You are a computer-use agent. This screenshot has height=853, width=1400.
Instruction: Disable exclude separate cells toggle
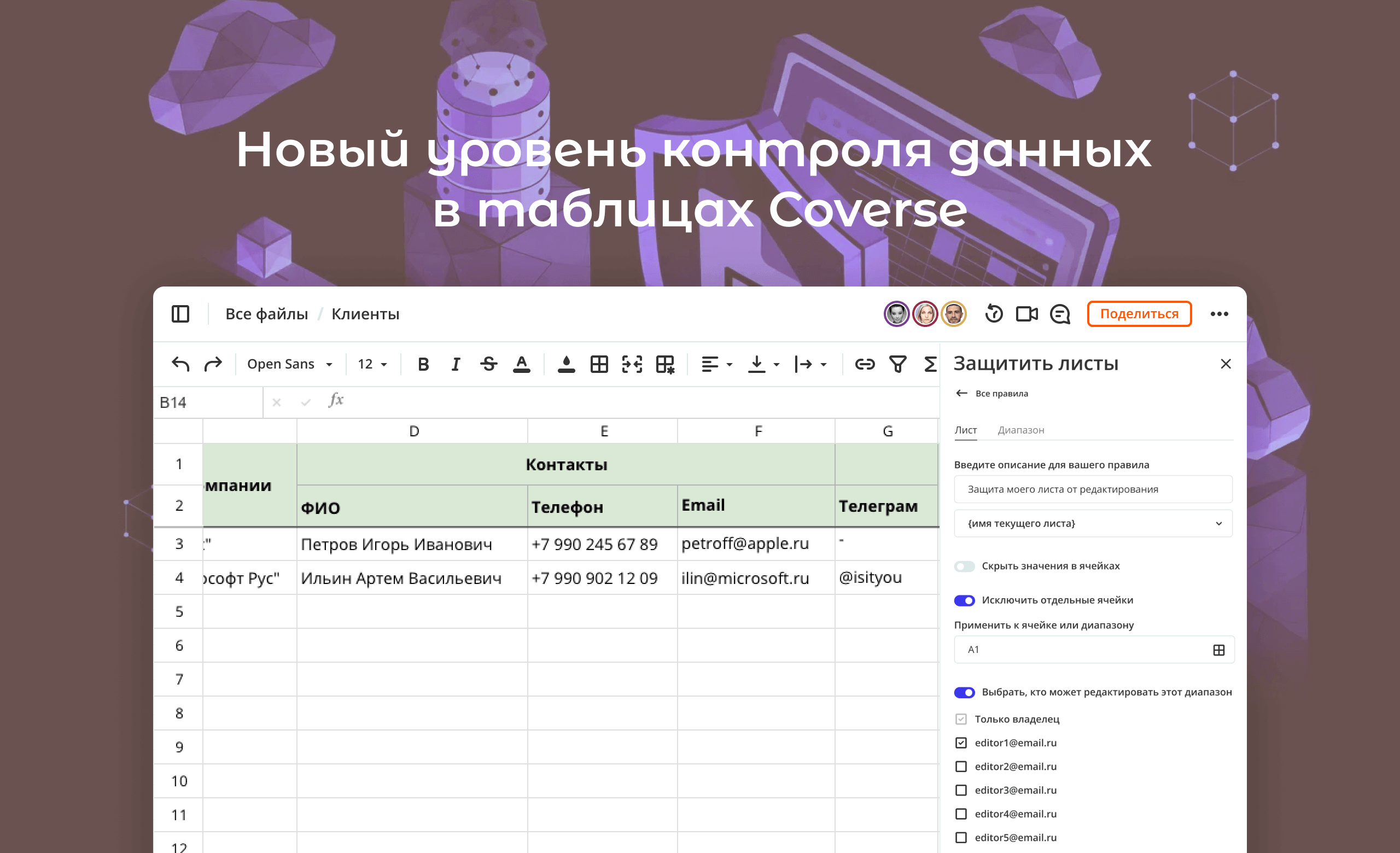pyautogui.click(x=964, y=600)
